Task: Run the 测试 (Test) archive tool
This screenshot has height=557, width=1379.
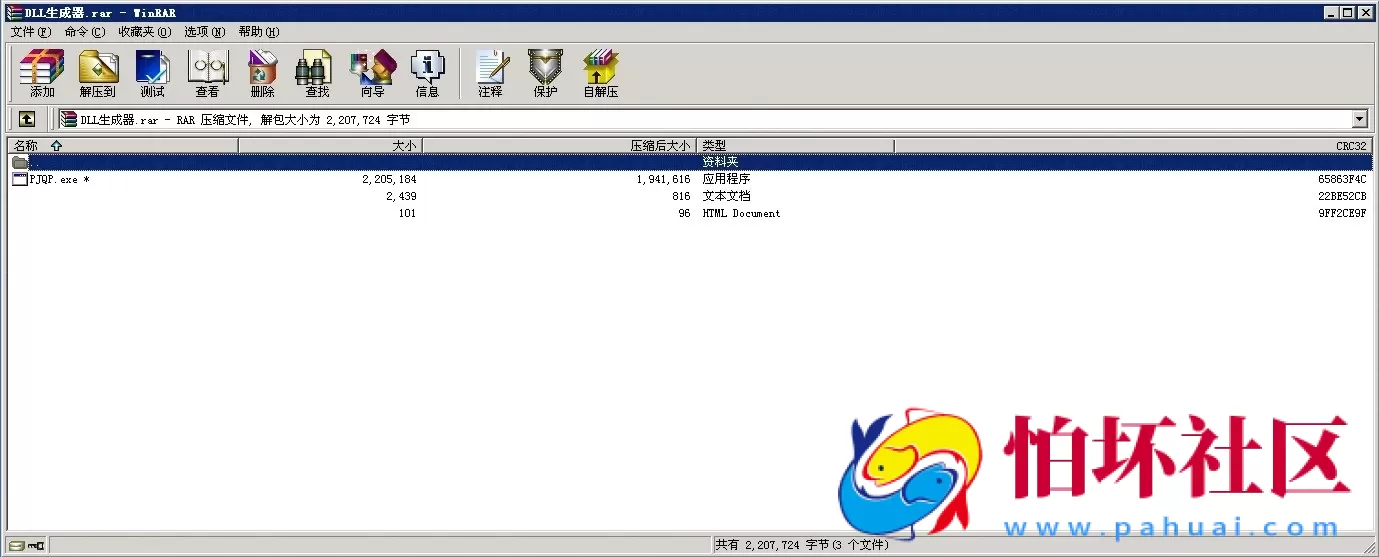Action: click(x=153, y=73)
